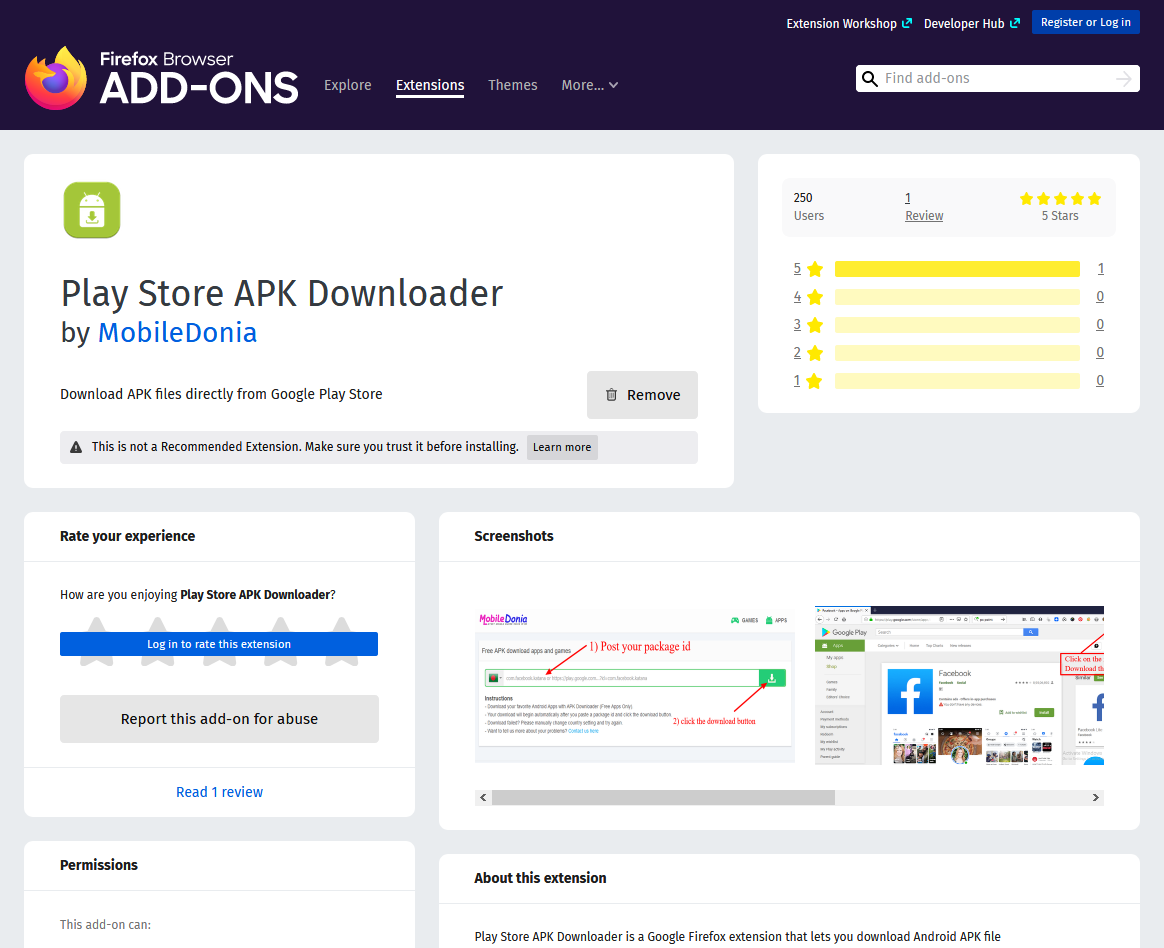This screenshot has width=1164, height=948.
Task: Switch to the Themes tab
Action: (x=512, y=85)
